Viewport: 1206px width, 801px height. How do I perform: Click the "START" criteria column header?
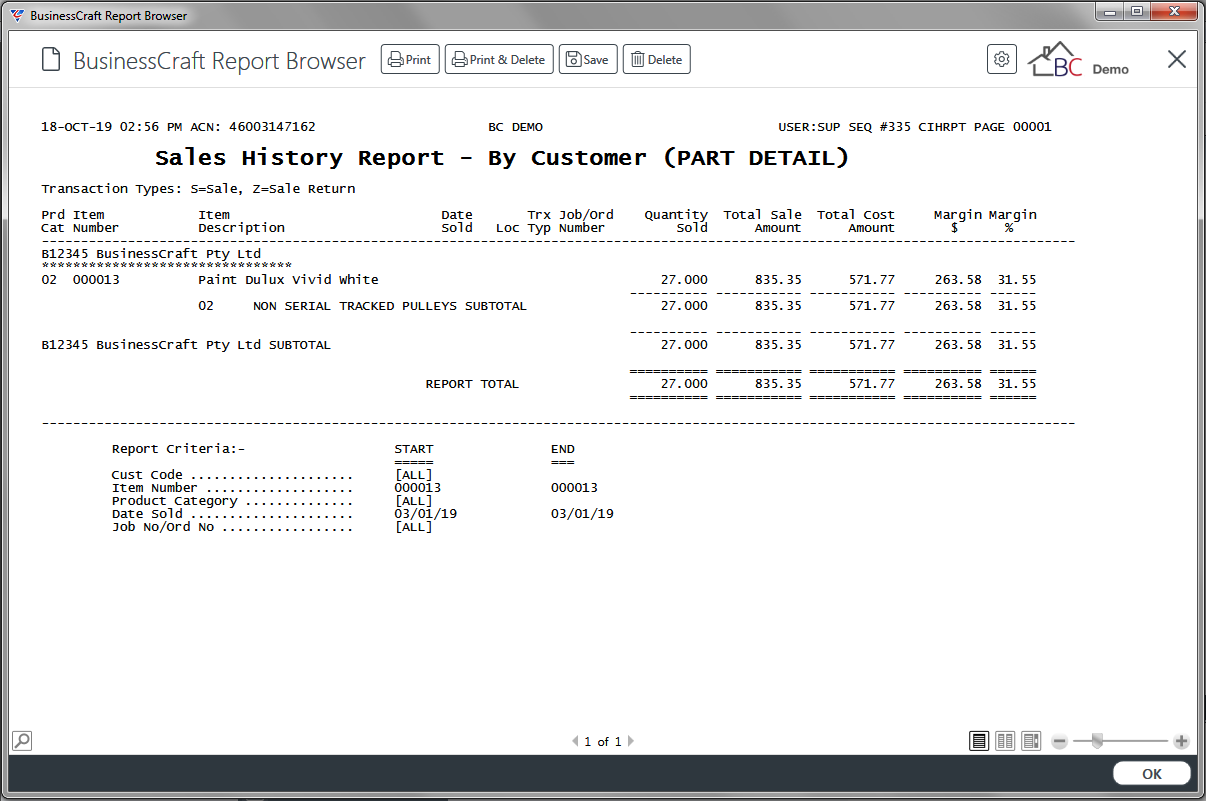[414, 450]
